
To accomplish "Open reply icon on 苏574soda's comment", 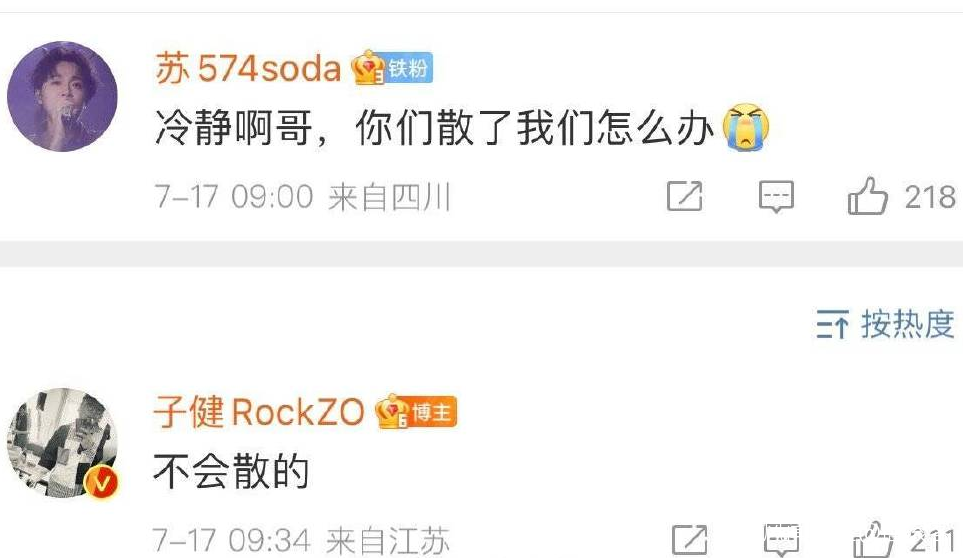I will click(x=776, y=196).
